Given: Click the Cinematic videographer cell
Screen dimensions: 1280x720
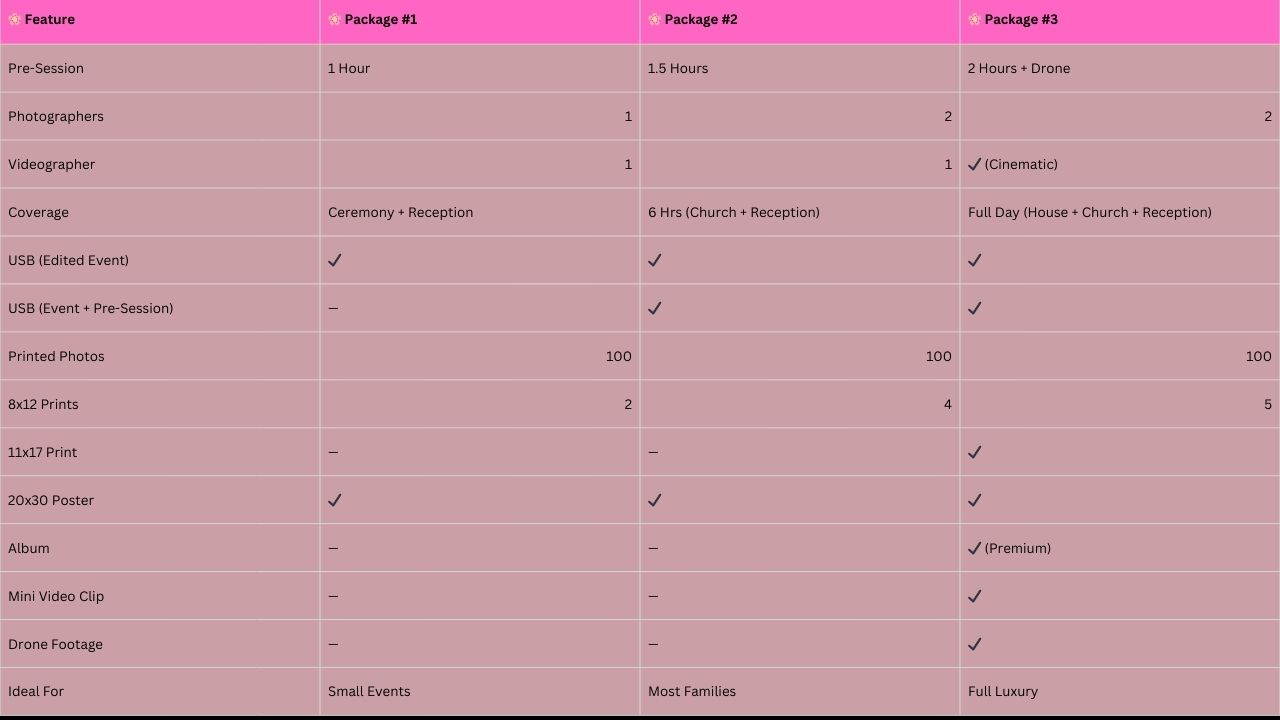Looking at the screenshot, I should 1120,164.
